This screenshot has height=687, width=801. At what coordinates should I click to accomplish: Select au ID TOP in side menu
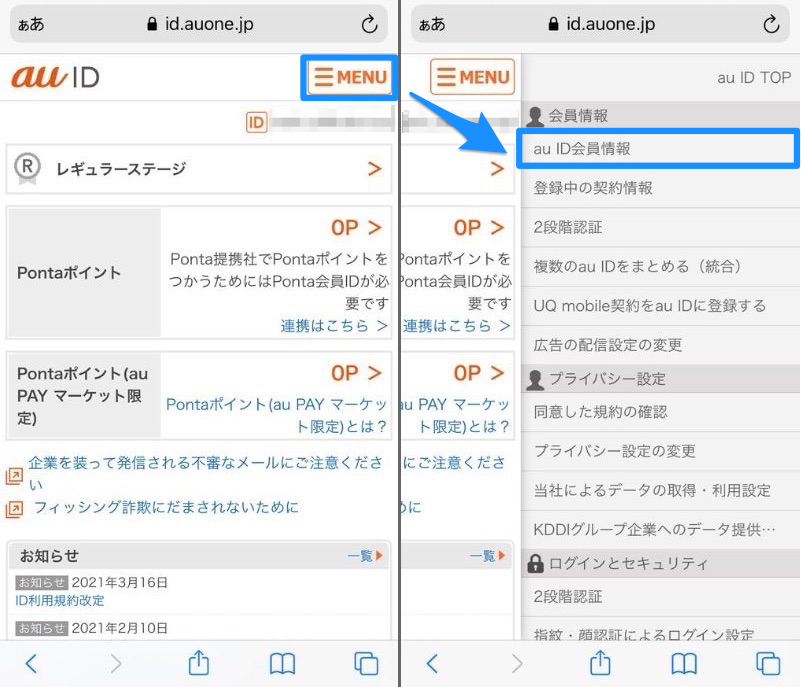tap(754, 78)
